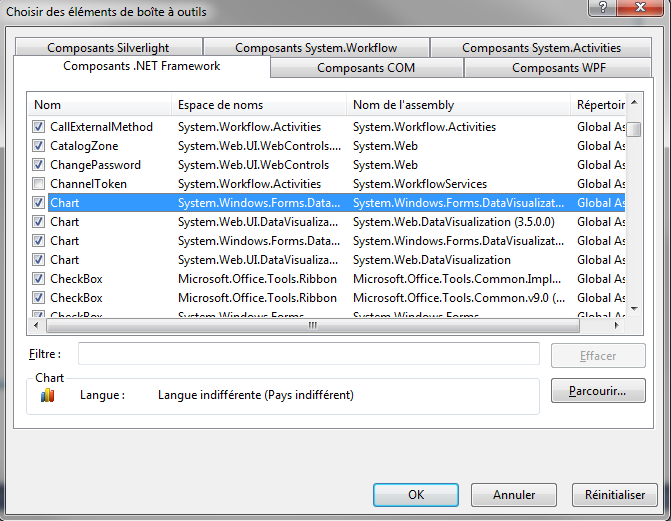Confirm the dialog with OK
This screenshot has height=521, width=671.
pyautogui.click(x=415, y=494)
